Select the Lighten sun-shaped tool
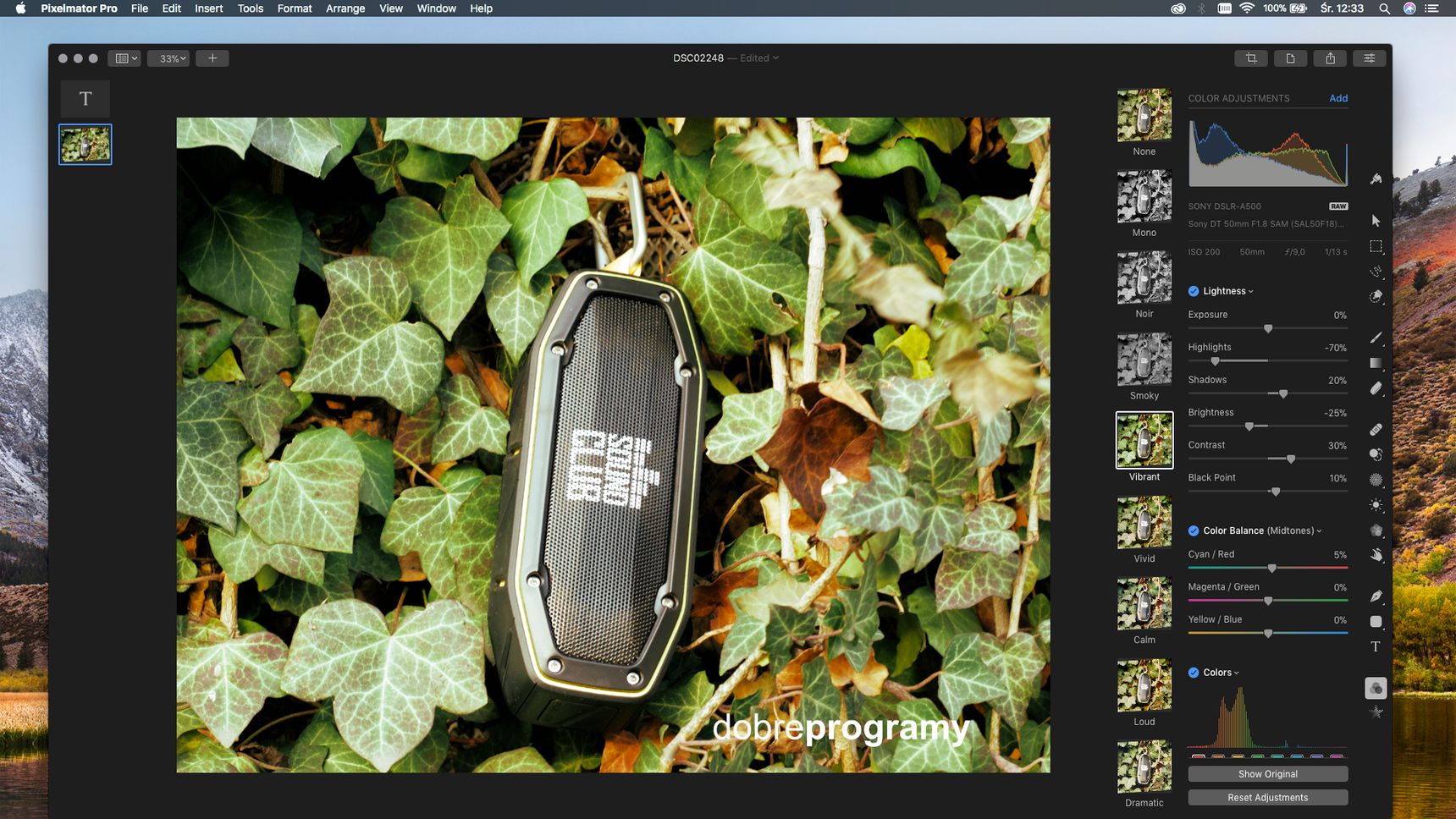The height and width of the screenshot is (819, 1456). tap(1376, 505)
